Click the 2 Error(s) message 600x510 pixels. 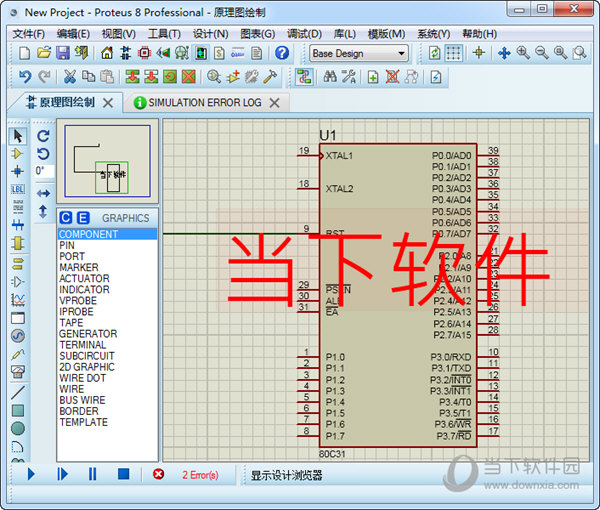pos(200,475)
